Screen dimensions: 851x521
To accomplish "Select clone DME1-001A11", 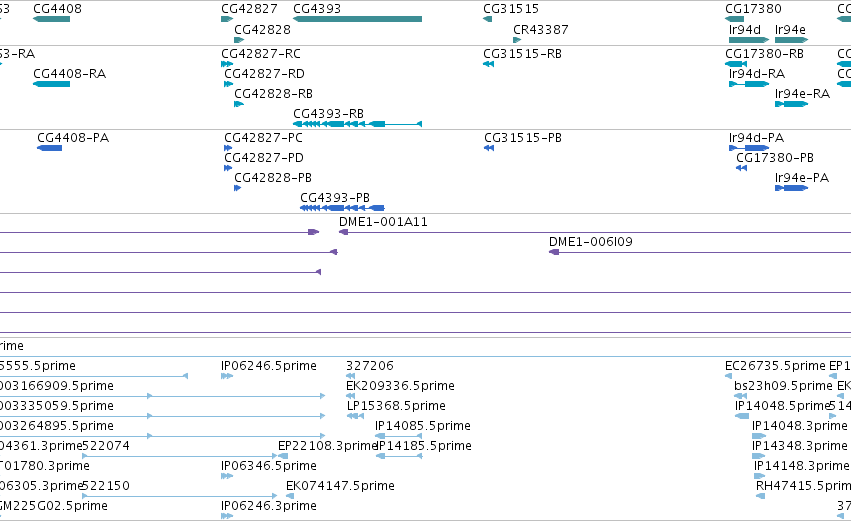I will [x=383, y=222].
